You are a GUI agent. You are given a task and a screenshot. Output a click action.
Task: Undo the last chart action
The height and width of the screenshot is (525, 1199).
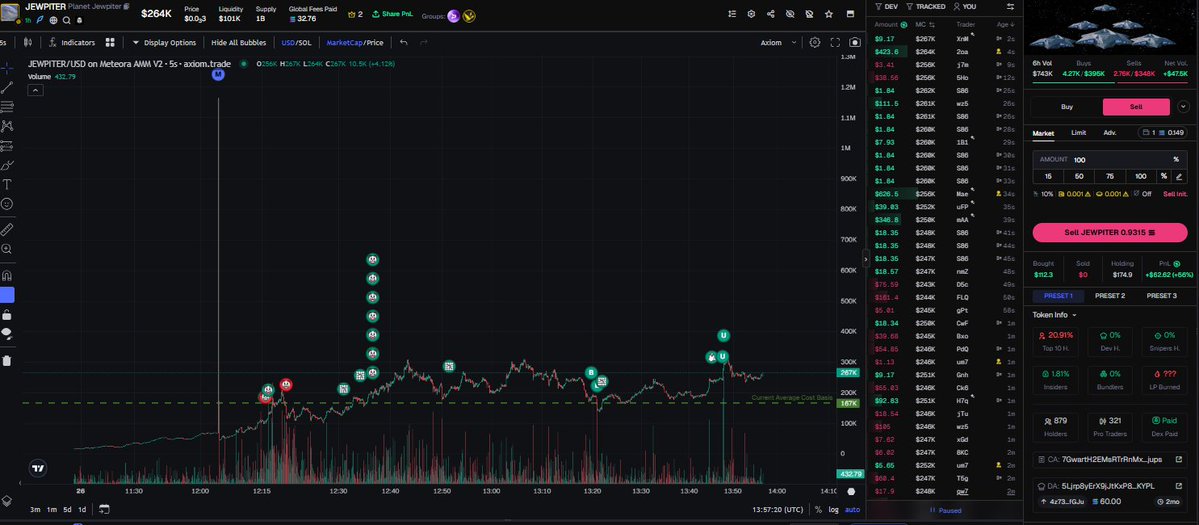click(404, 43)
